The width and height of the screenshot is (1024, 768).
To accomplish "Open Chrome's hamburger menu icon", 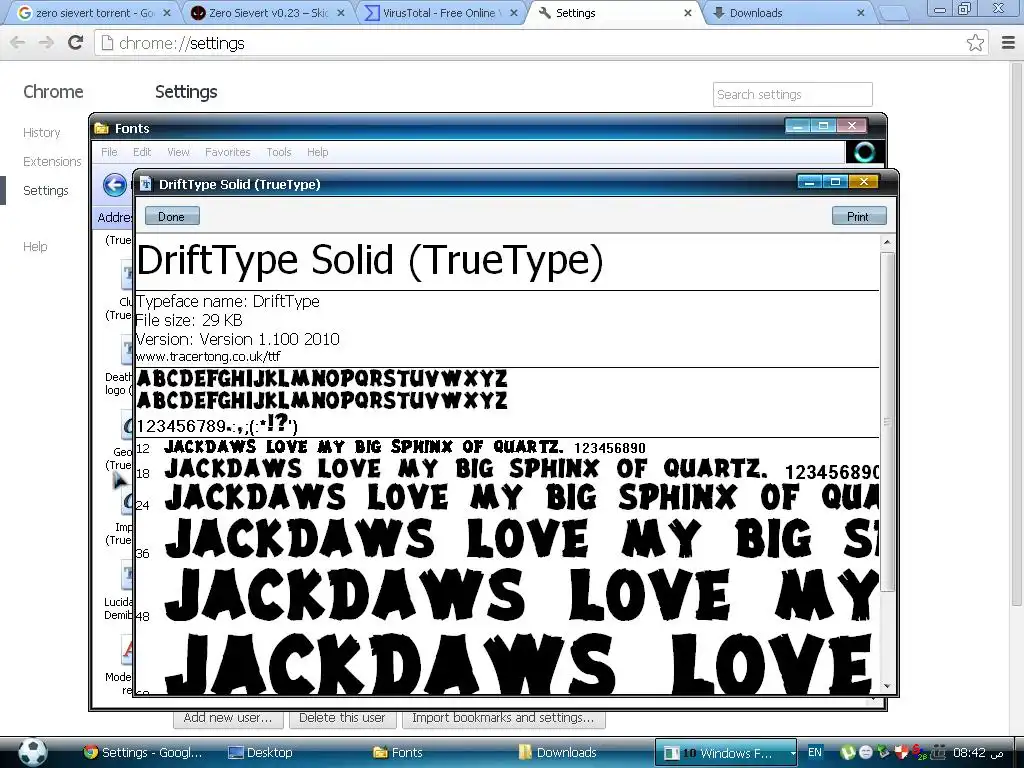I will click(1008, 43).
